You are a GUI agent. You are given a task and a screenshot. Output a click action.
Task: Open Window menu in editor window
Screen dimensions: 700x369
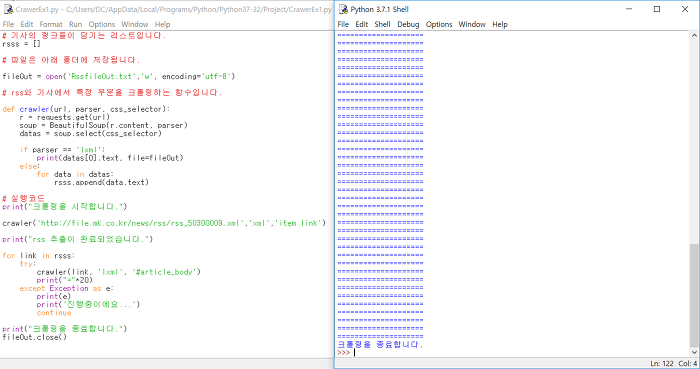(134, 24)
